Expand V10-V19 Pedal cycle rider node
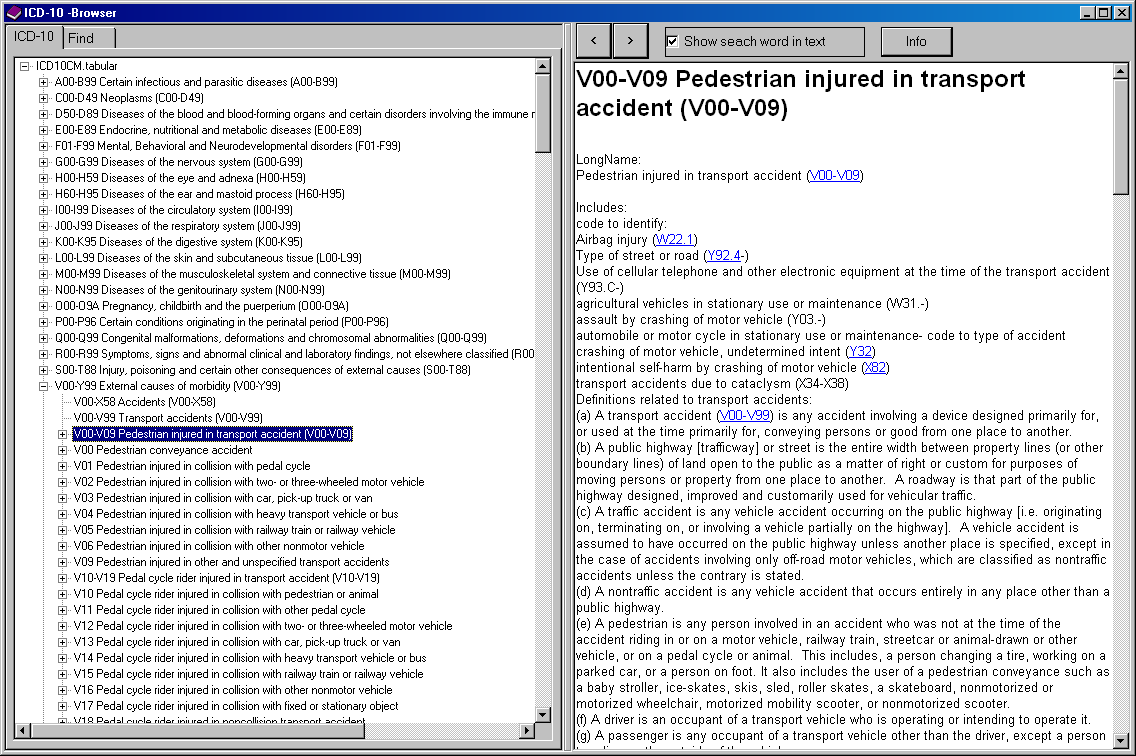 tap(62, 578)
